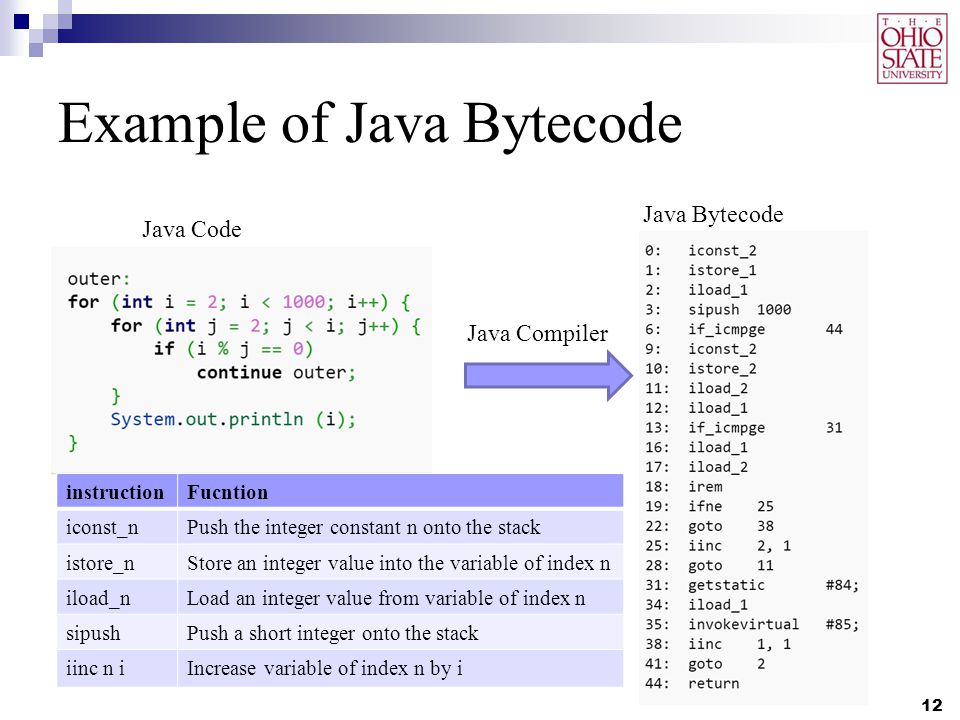Image resolution: width=960 pixels, height=720 pixels.
Task: Select bytecode line "12: iload_1"
Action: (696, 408)
